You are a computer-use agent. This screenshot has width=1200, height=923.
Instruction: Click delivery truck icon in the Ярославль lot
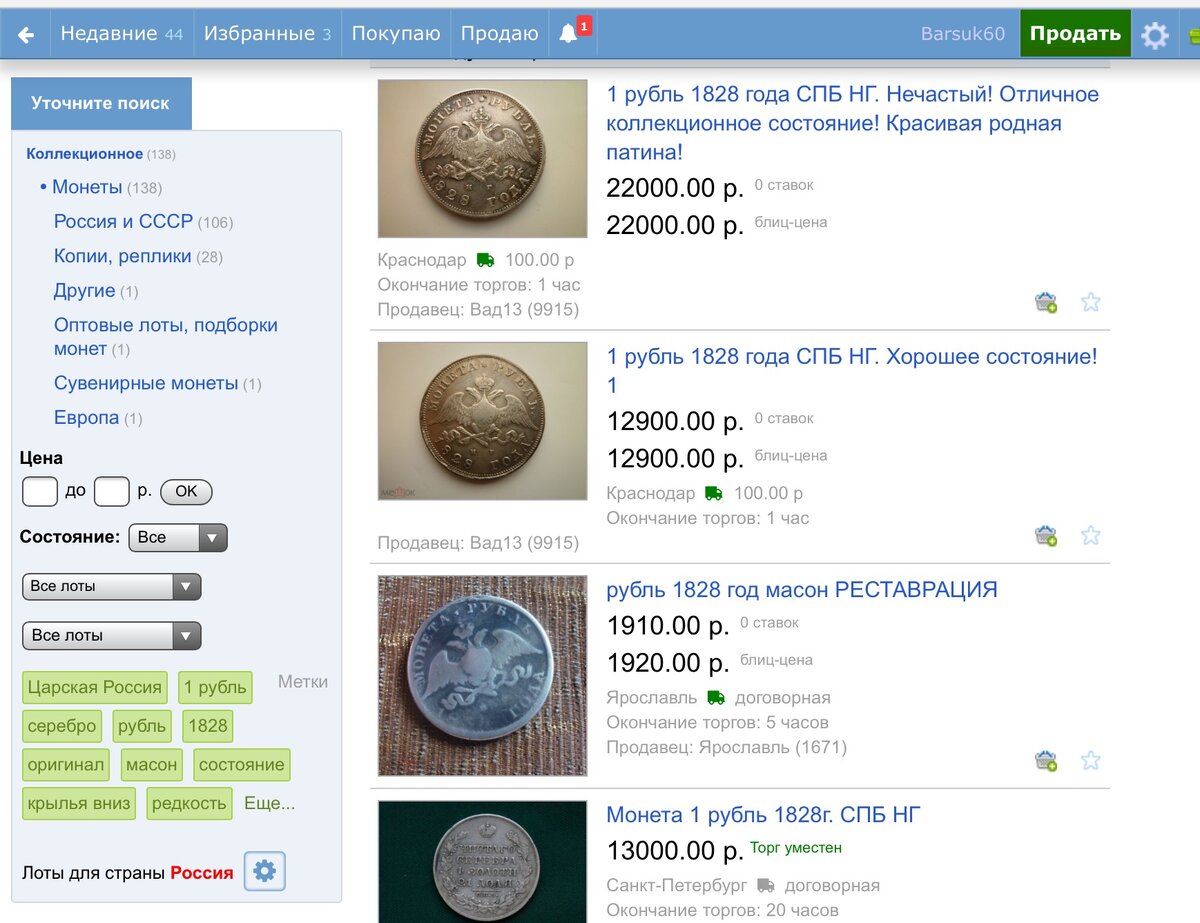pyautogui.click(x=715, y=698)
